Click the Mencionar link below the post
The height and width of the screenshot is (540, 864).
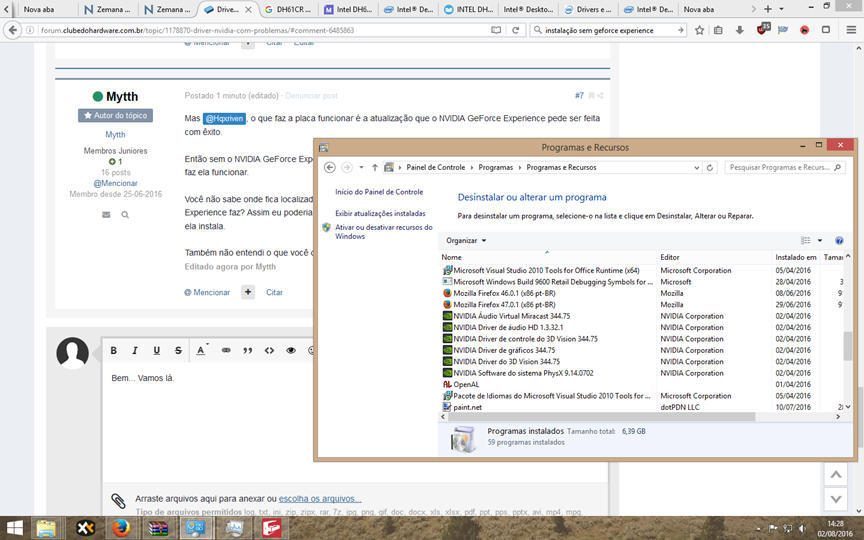coord(207,293)
